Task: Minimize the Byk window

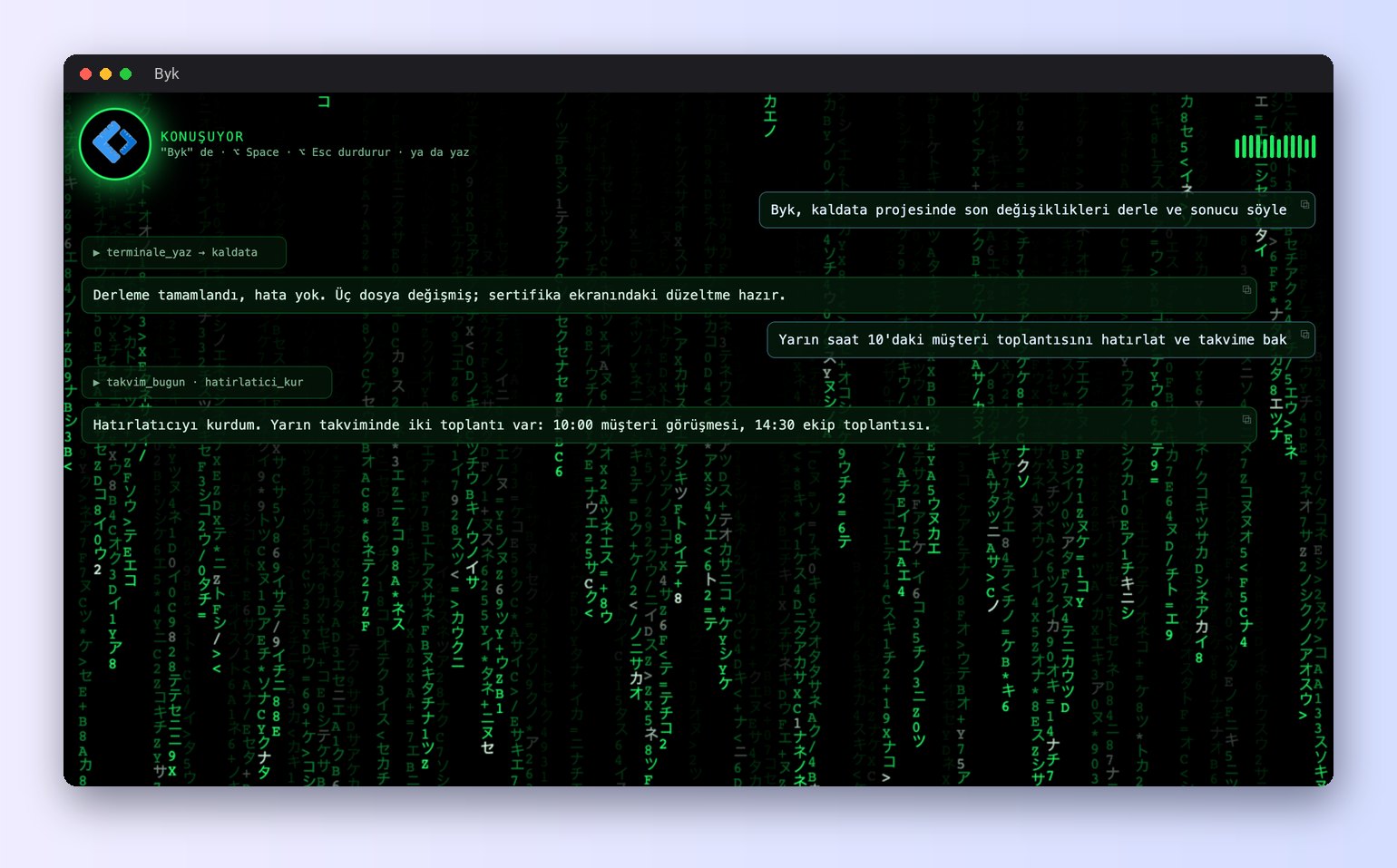Action: (106, 73)
